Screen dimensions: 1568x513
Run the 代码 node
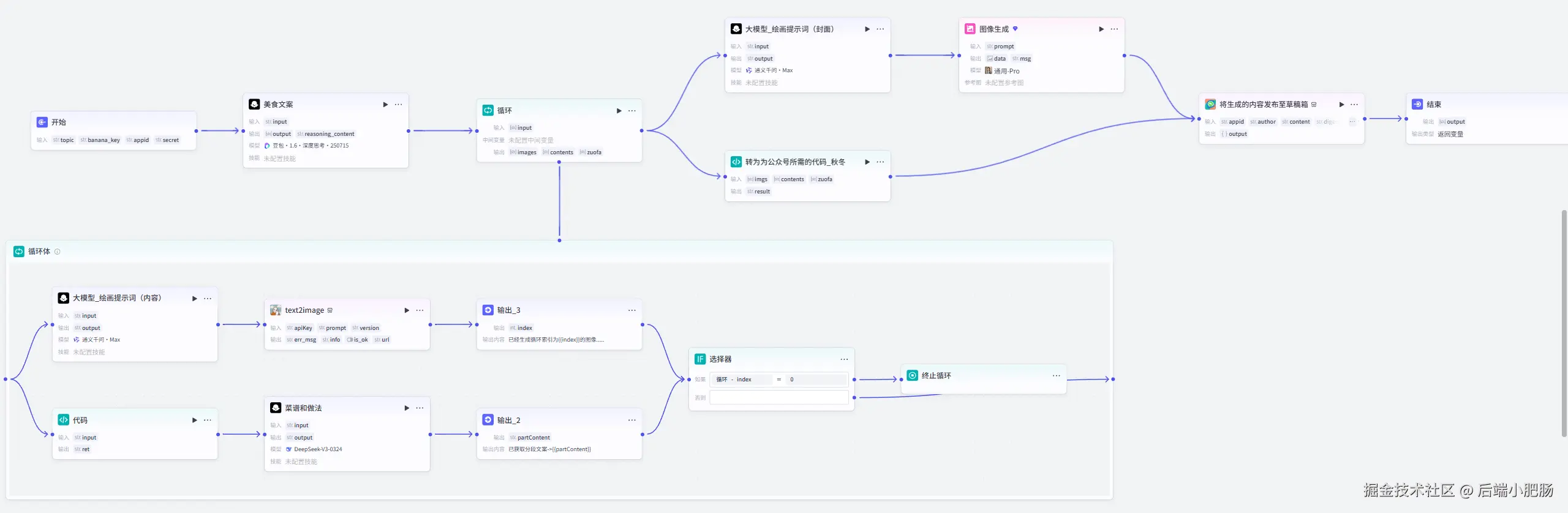(x=195, y=420)
